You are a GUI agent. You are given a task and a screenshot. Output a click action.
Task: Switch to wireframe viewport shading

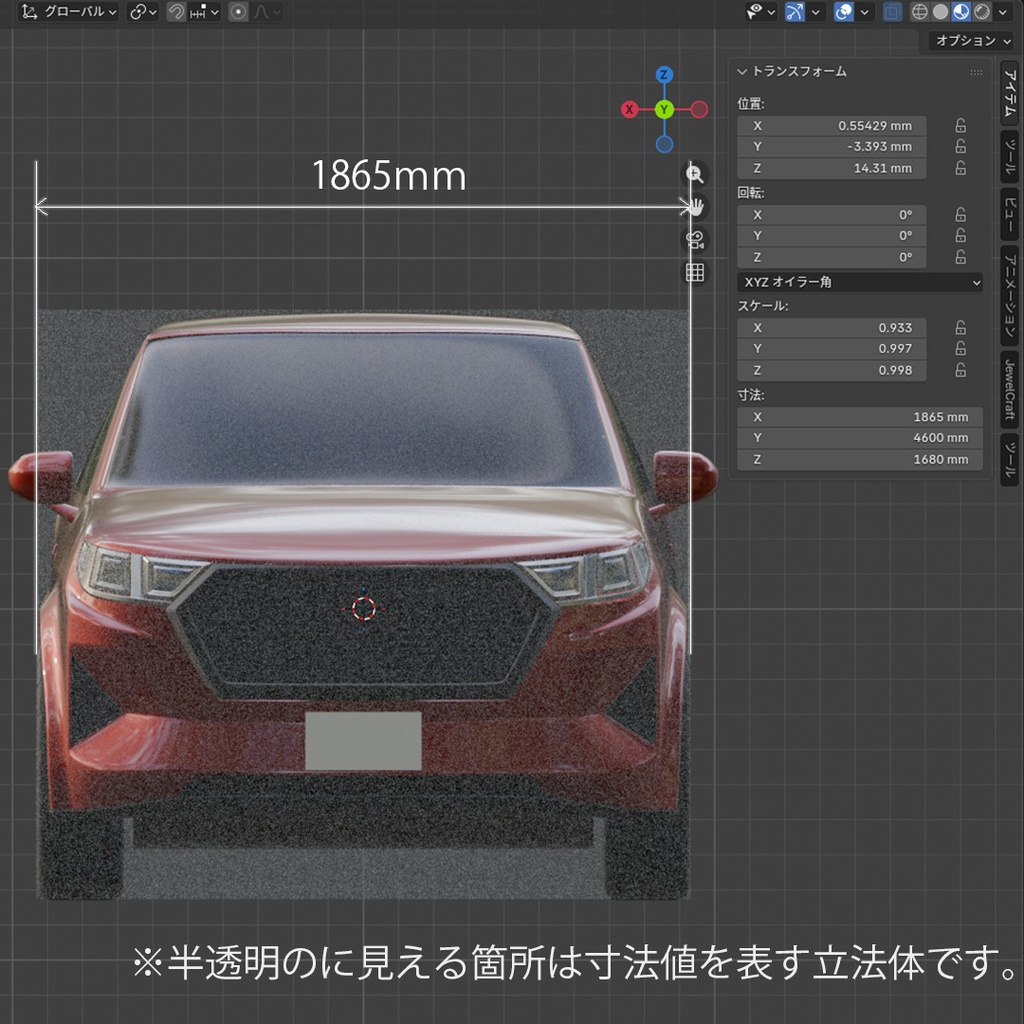tap(920, 12)
